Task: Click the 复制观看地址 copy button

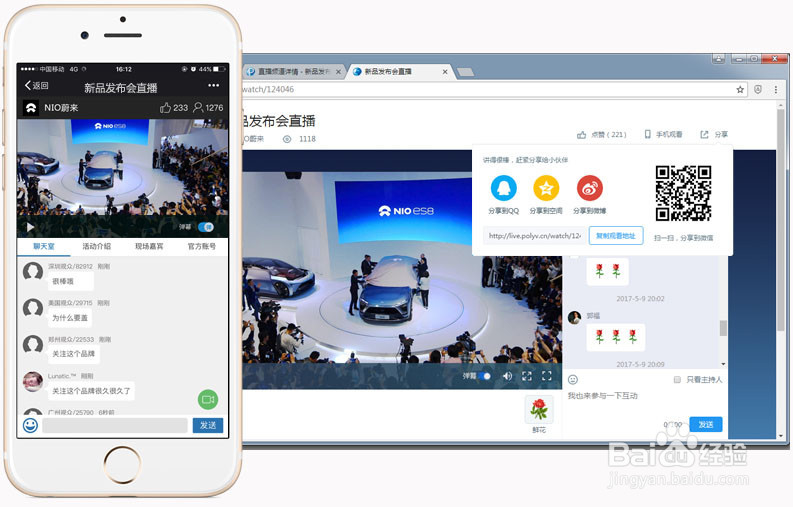Action: [616, 236]
